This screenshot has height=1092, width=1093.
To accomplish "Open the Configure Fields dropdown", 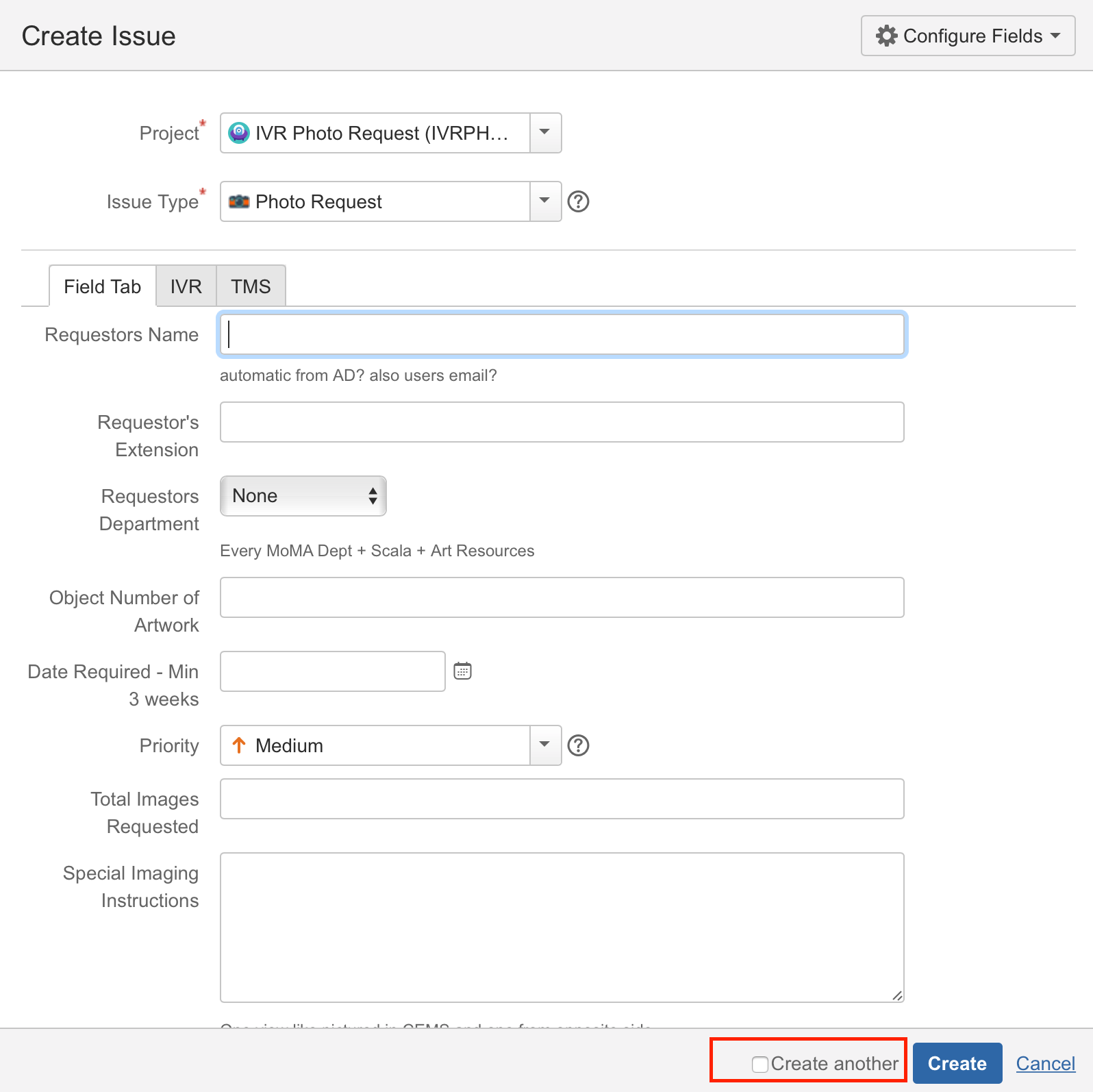I will pyautogui.click(x=968, y=36).
